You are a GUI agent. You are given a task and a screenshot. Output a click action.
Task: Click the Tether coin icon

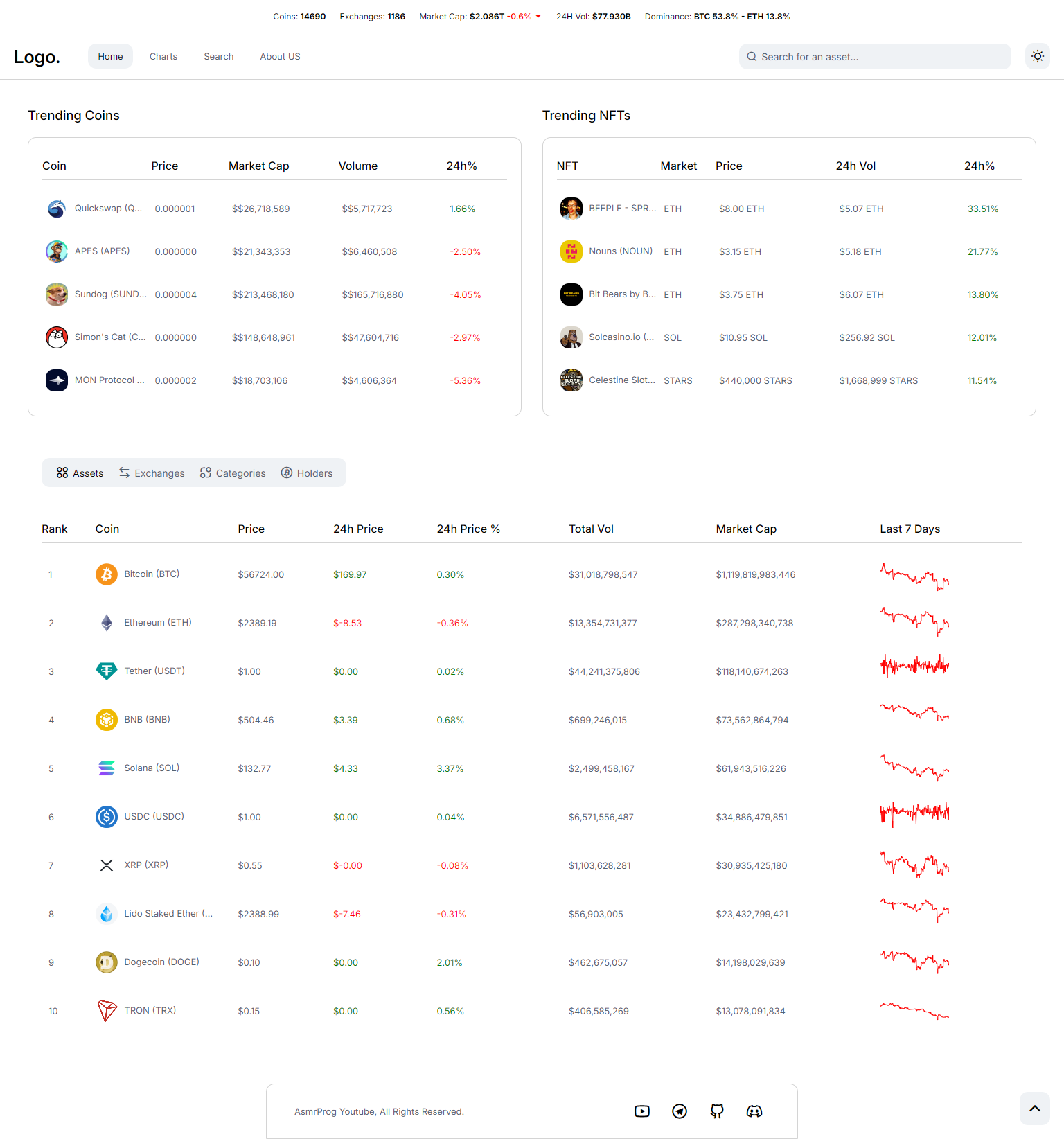[107, 671]
